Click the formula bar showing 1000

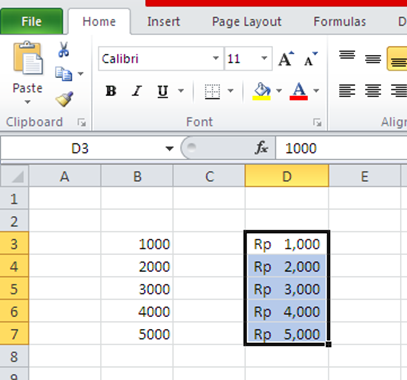pos(342,148)
